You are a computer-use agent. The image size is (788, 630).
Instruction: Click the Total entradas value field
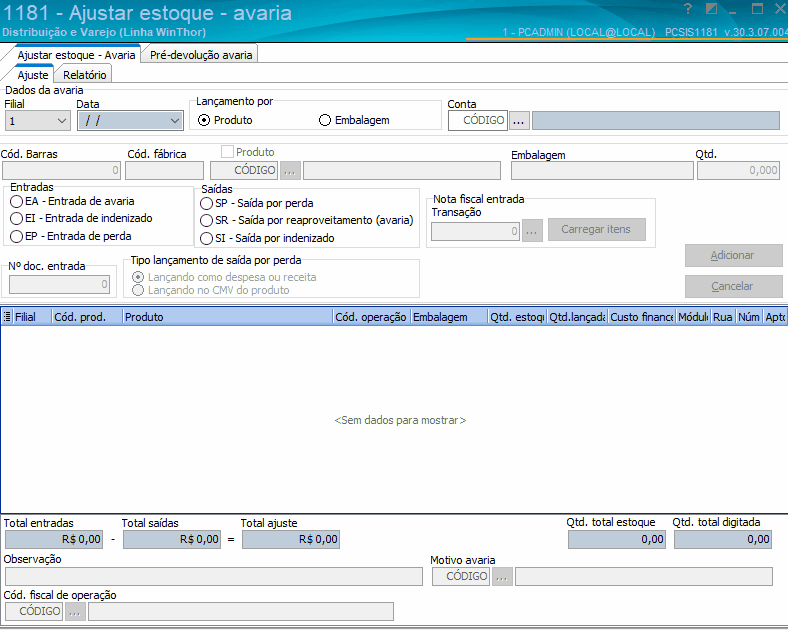point(54,540)
